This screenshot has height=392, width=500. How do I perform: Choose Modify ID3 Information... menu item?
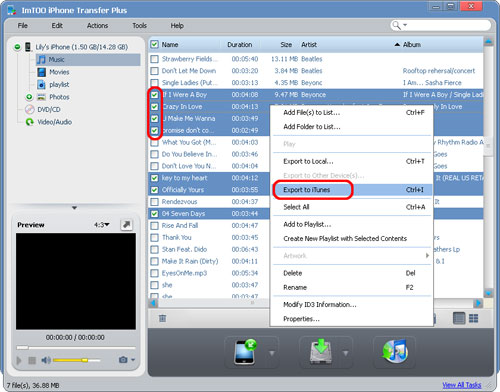click(x=353, y=305)
